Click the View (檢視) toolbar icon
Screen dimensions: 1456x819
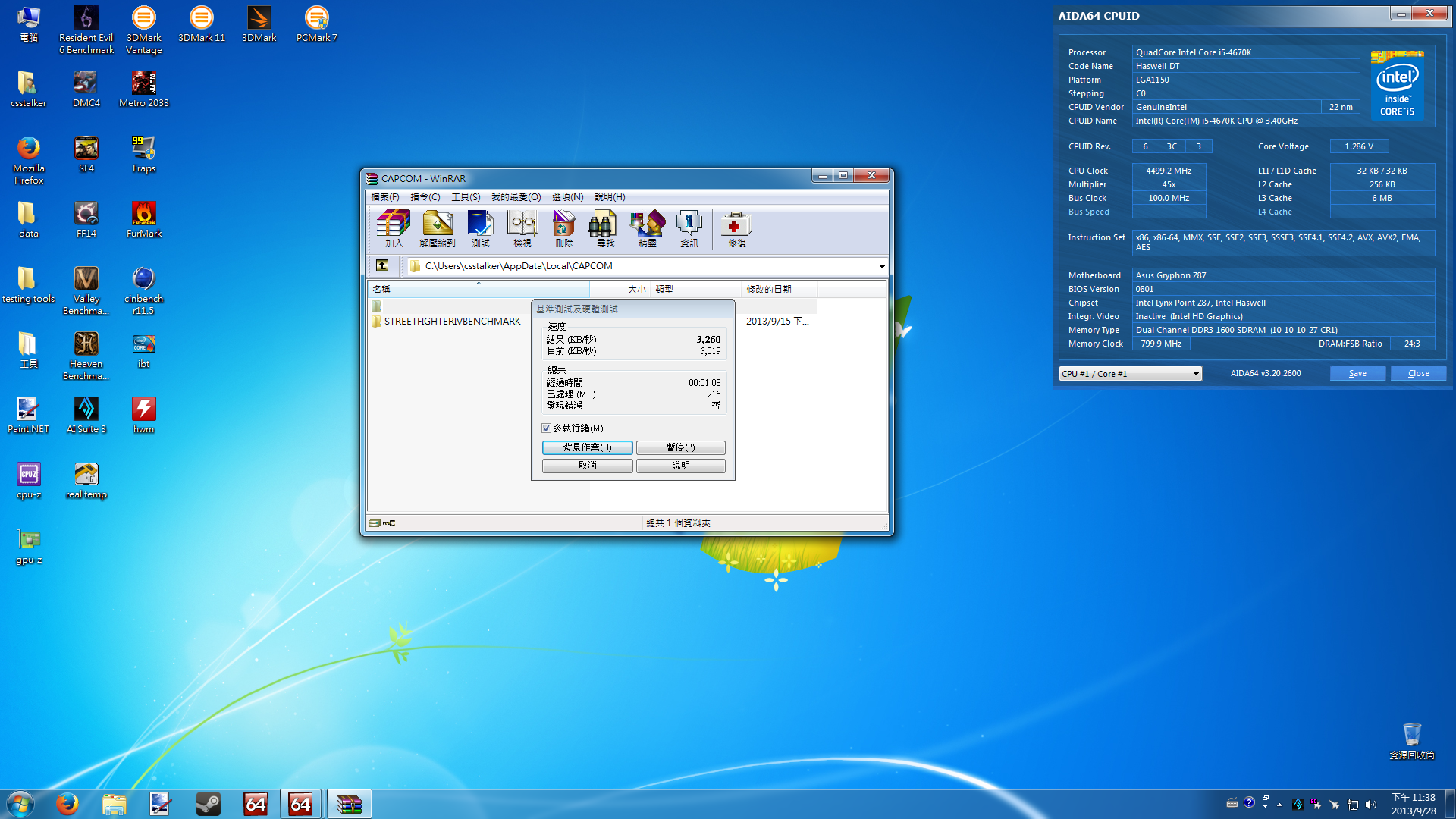pos(522,228)
